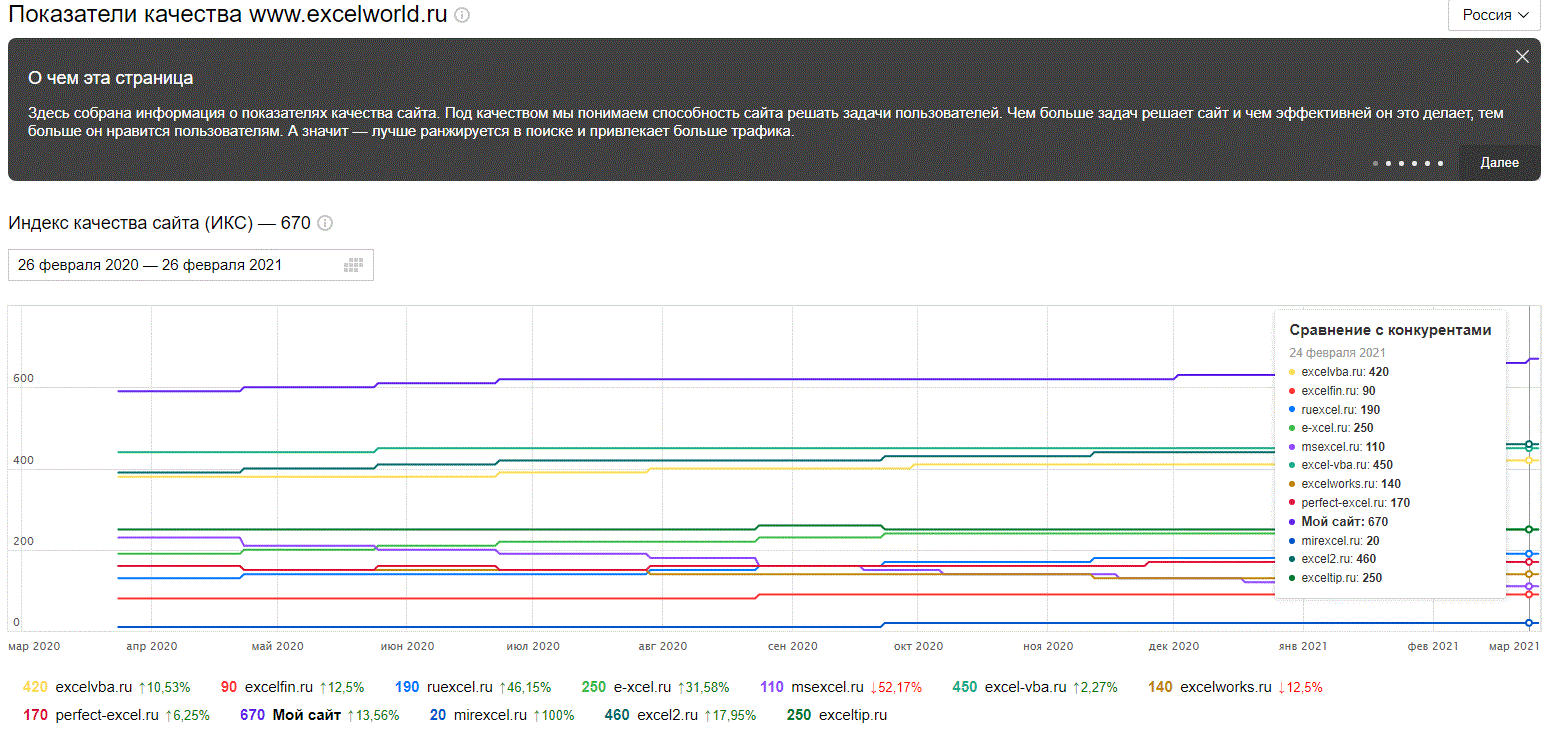Click mirexcel.ru marker near chart bottom
This screenshot has height=740, width=1553.
pos(1529,623)
